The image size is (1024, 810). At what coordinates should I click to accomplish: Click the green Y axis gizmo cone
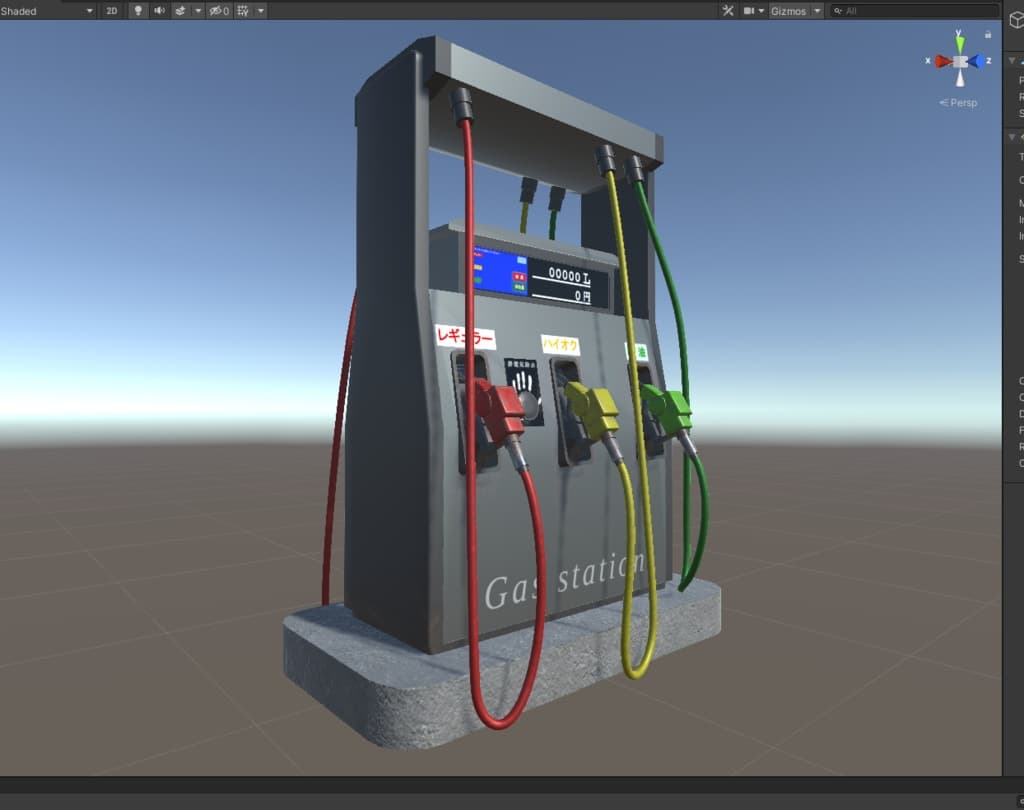959,41
